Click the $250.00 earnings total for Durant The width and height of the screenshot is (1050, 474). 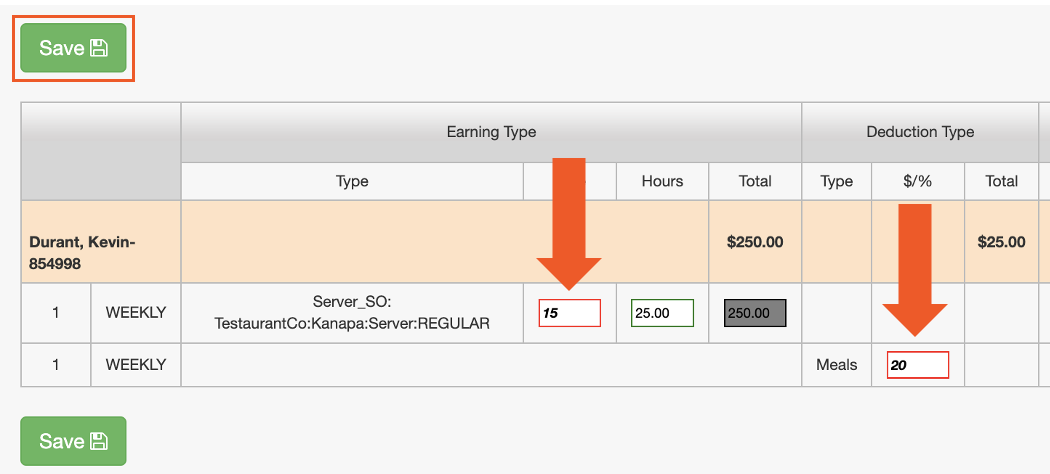(755, 241)
